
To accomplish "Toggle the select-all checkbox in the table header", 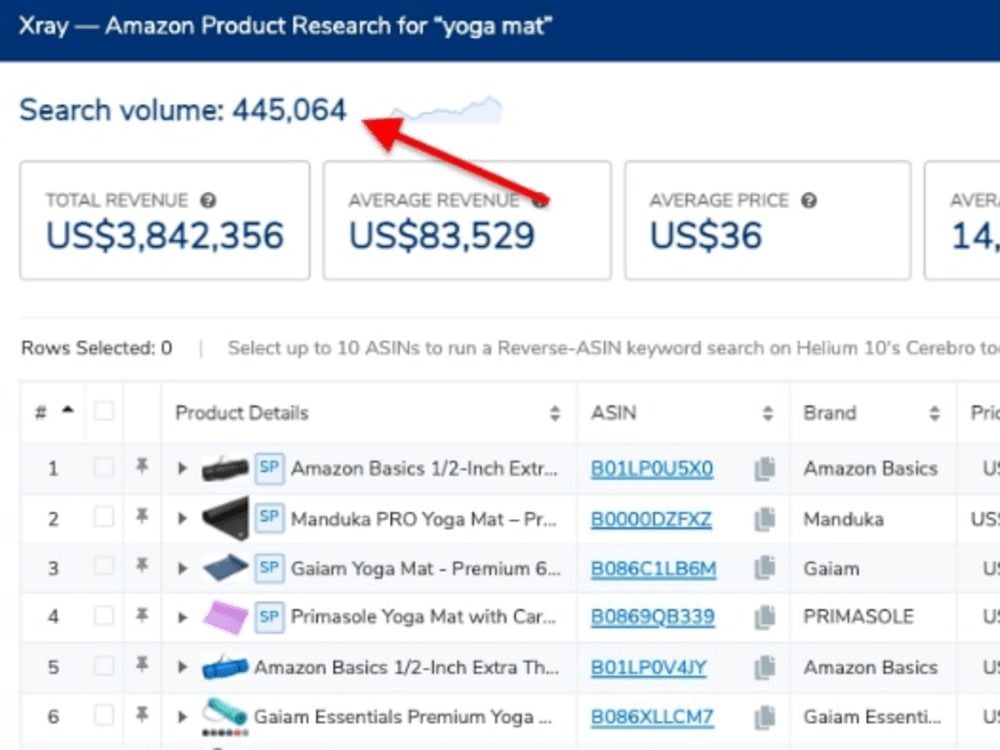I will point(103,411).
